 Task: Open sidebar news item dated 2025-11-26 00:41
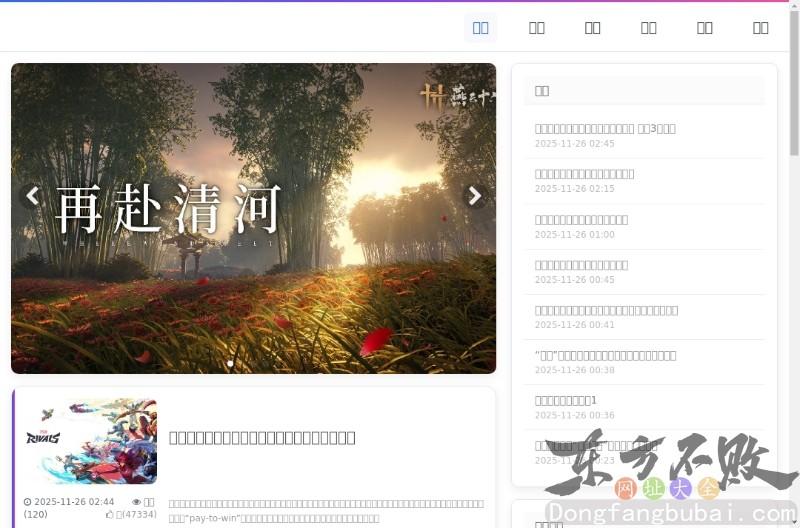click(x=606, y=310)
